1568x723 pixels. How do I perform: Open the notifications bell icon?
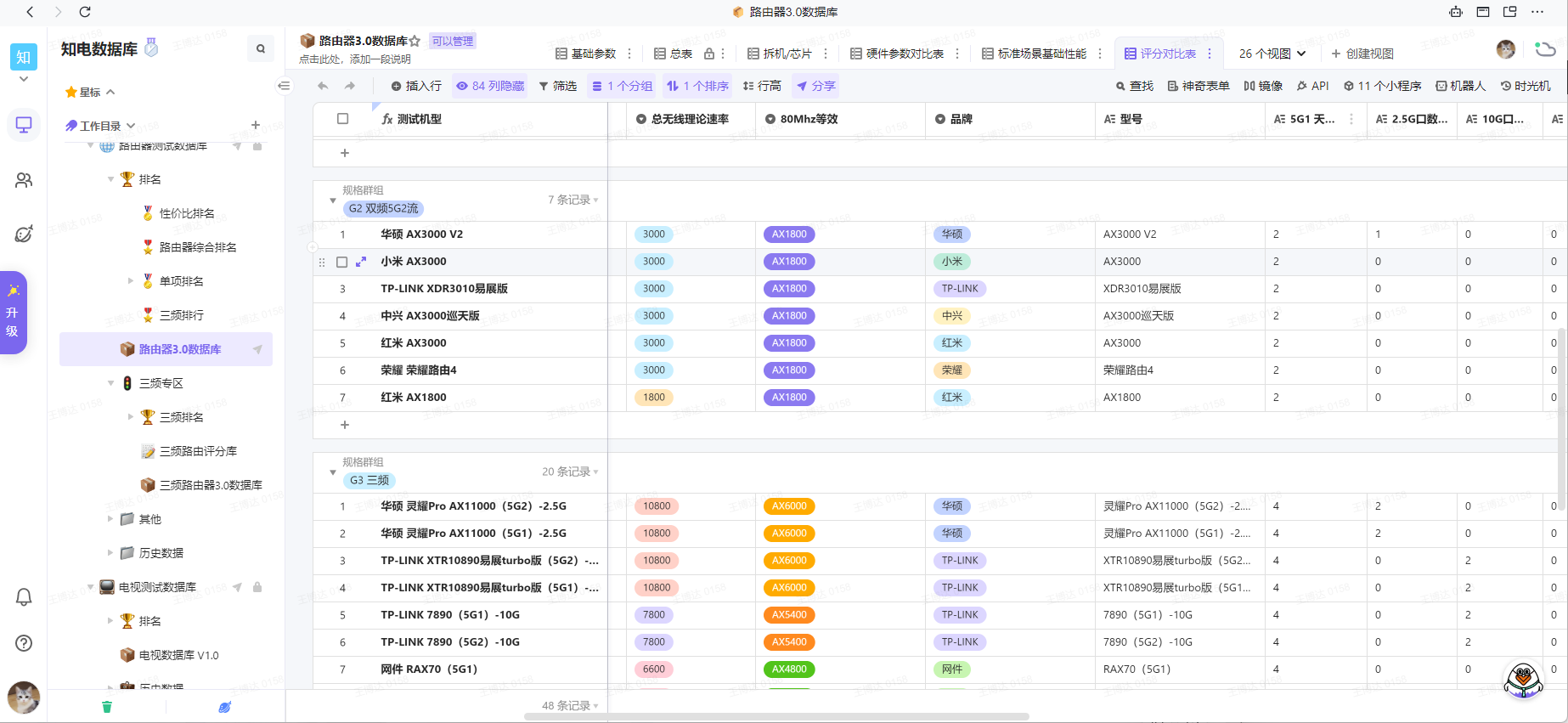(x=24, y=597)
